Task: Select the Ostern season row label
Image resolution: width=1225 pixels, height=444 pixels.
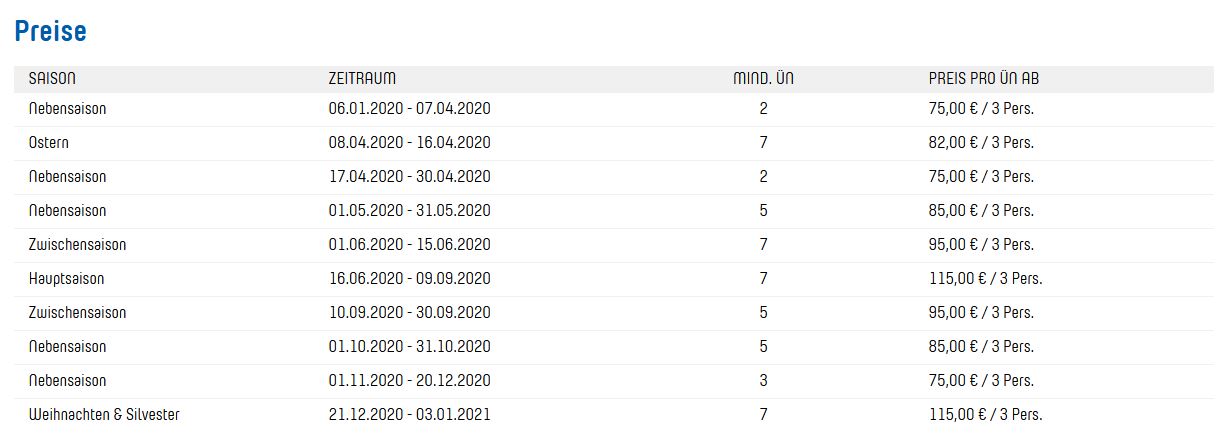Action: click(x=49, y=143)
